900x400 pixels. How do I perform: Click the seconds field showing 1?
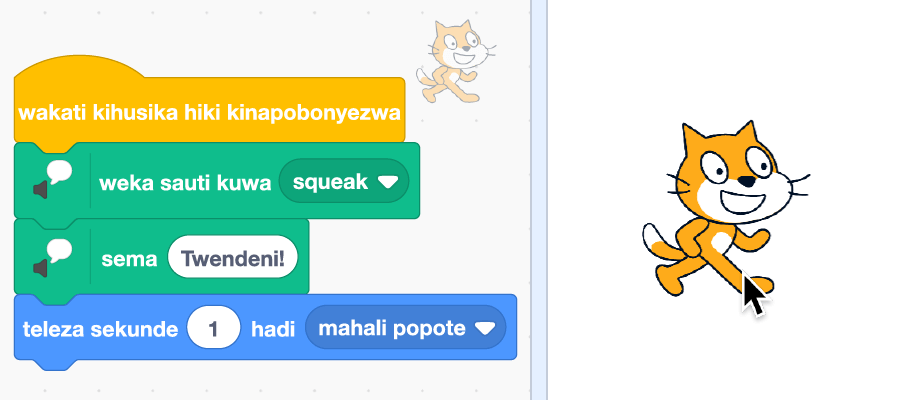[214, 328]
